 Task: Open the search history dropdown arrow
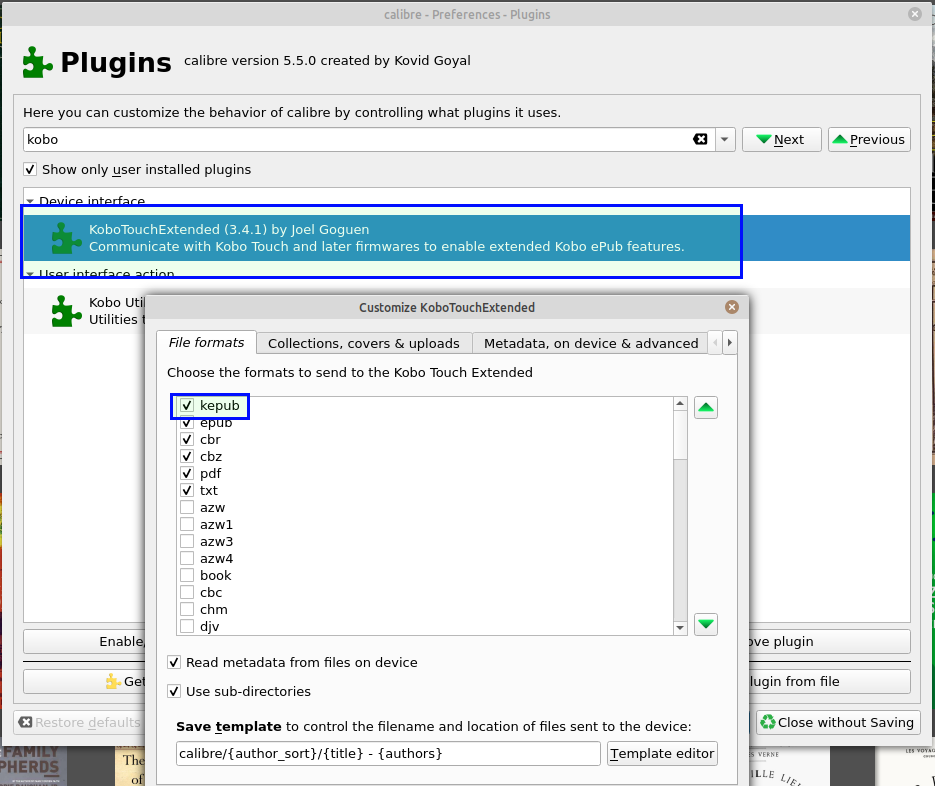(725, 140)
